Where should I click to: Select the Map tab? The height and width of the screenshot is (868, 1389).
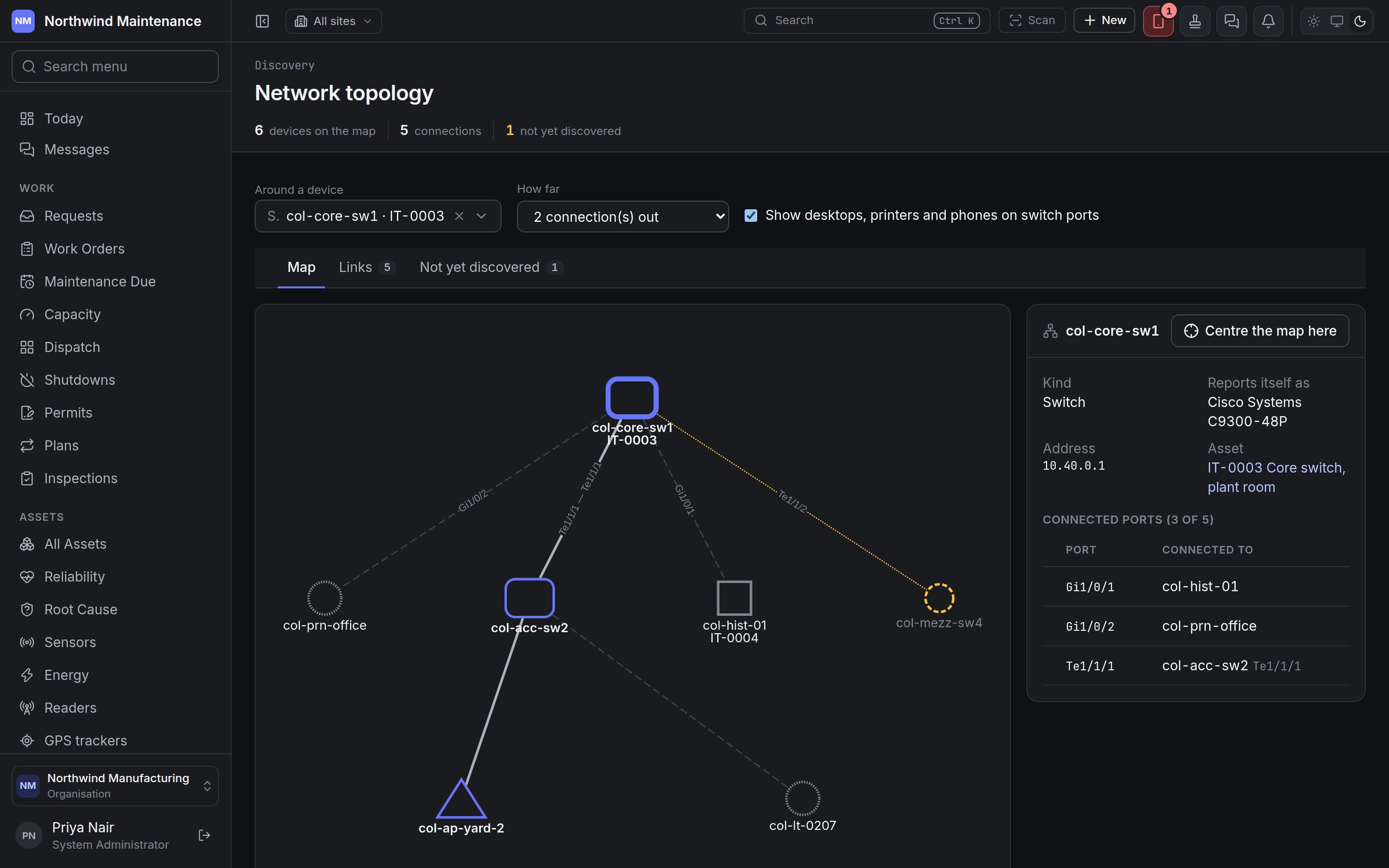click(x=301, y=268)
